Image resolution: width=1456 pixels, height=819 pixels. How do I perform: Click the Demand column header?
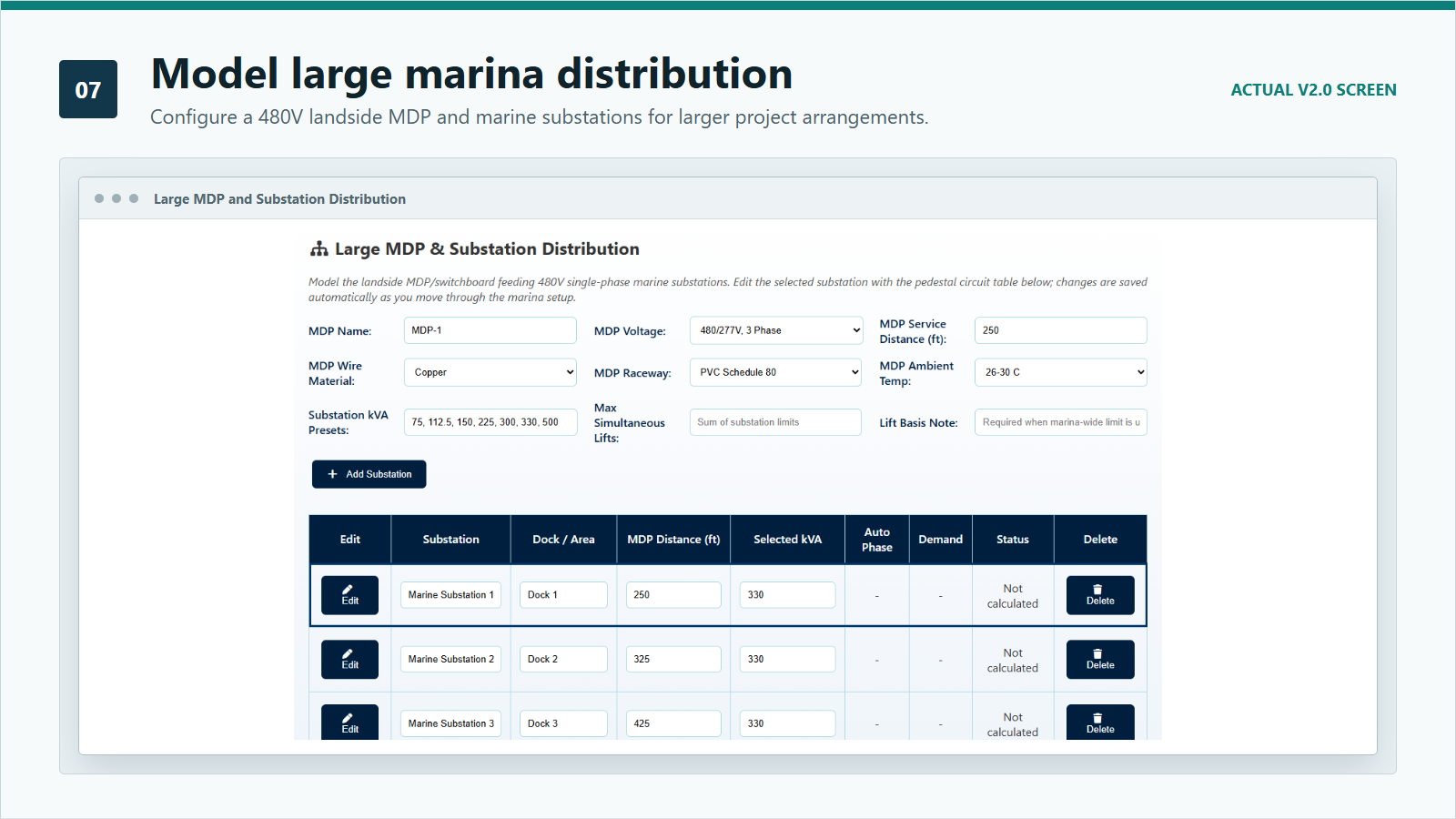[x=940, y=540]
